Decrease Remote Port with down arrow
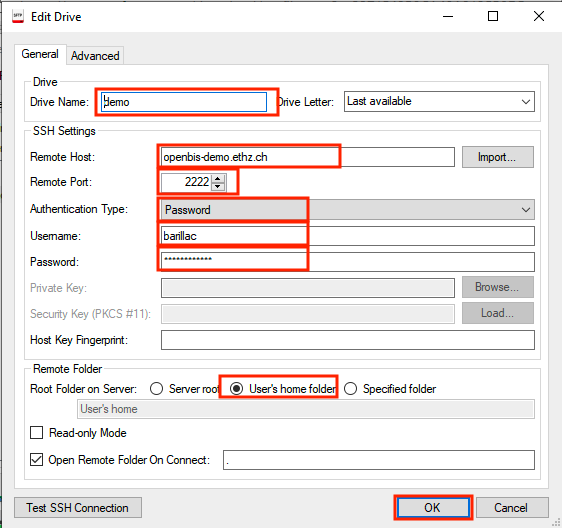562x528 pixels. click(218, 186)
